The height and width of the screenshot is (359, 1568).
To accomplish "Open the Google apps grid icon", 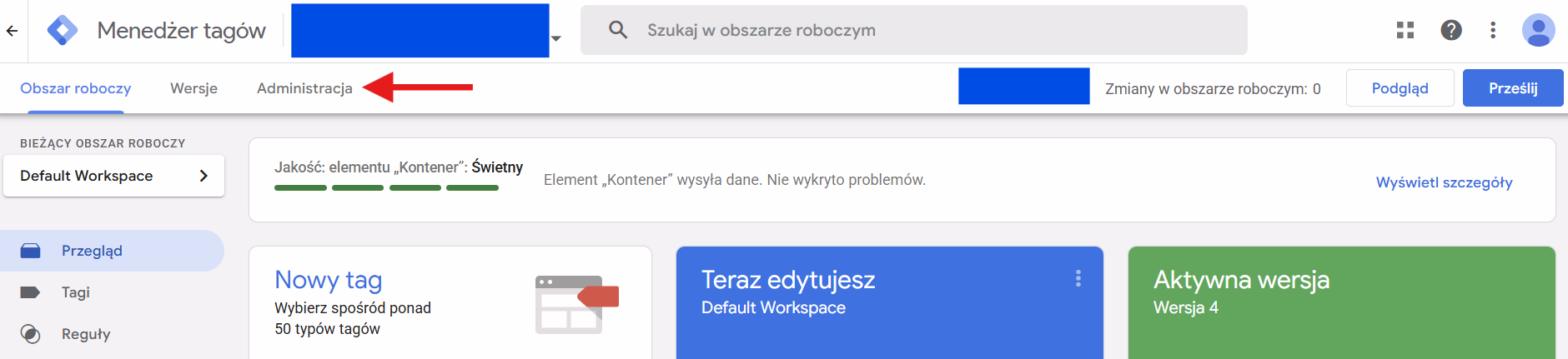I will point(1405,30).
